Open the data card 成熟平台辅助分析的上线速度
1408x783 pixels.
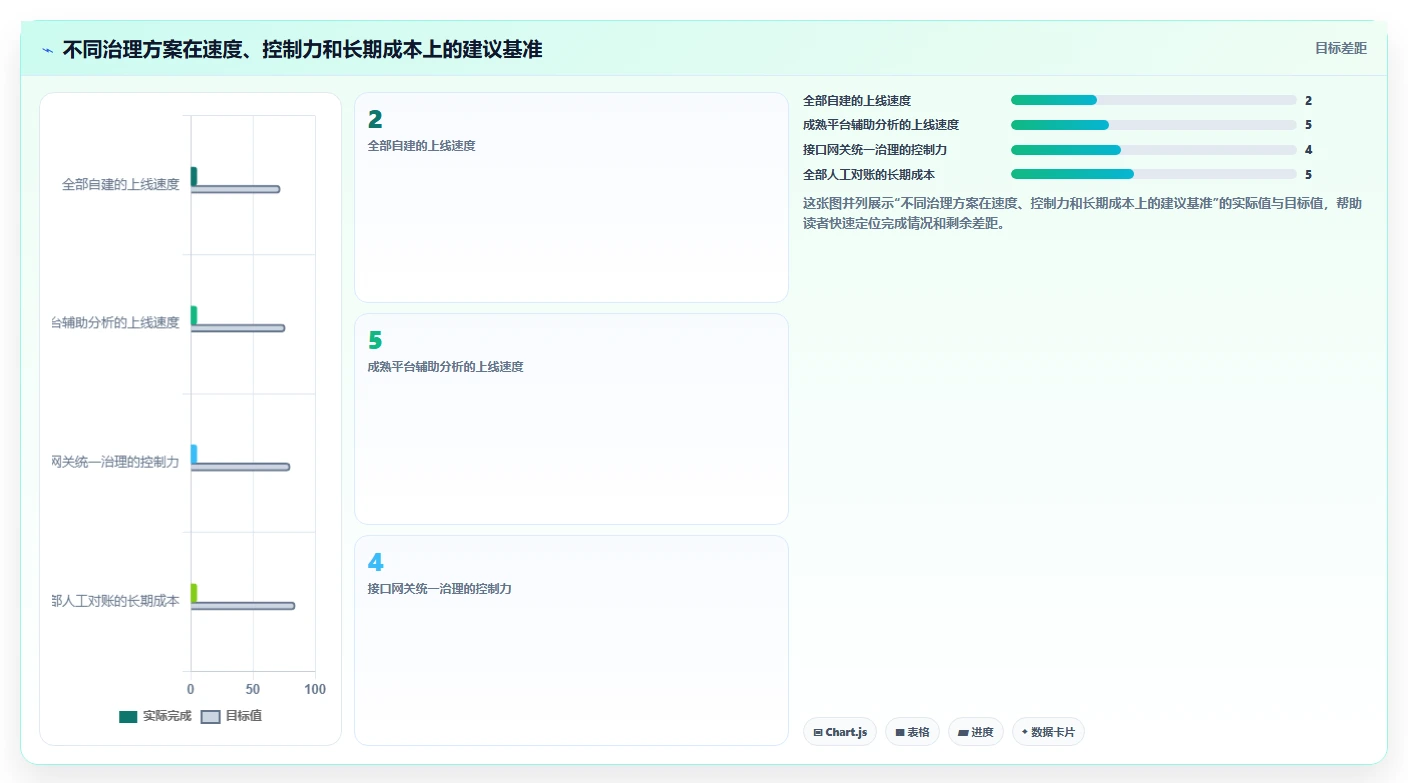click(571, 419)
